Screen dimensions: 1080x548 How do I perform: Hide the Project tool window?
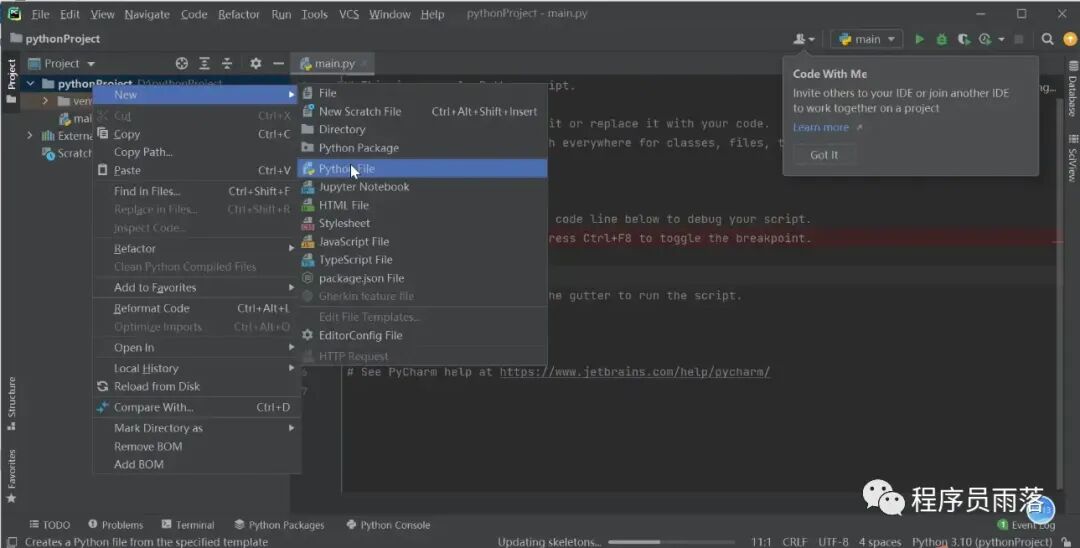click(278, 63)
